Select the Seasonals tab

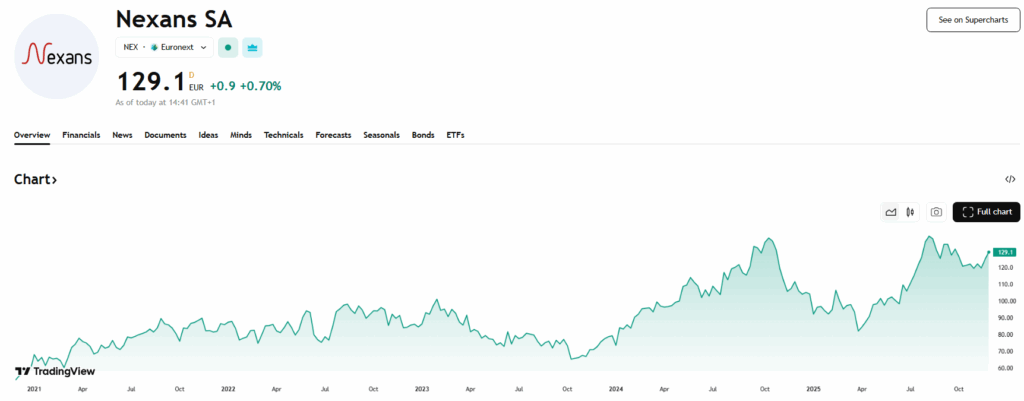click(381, 135)
